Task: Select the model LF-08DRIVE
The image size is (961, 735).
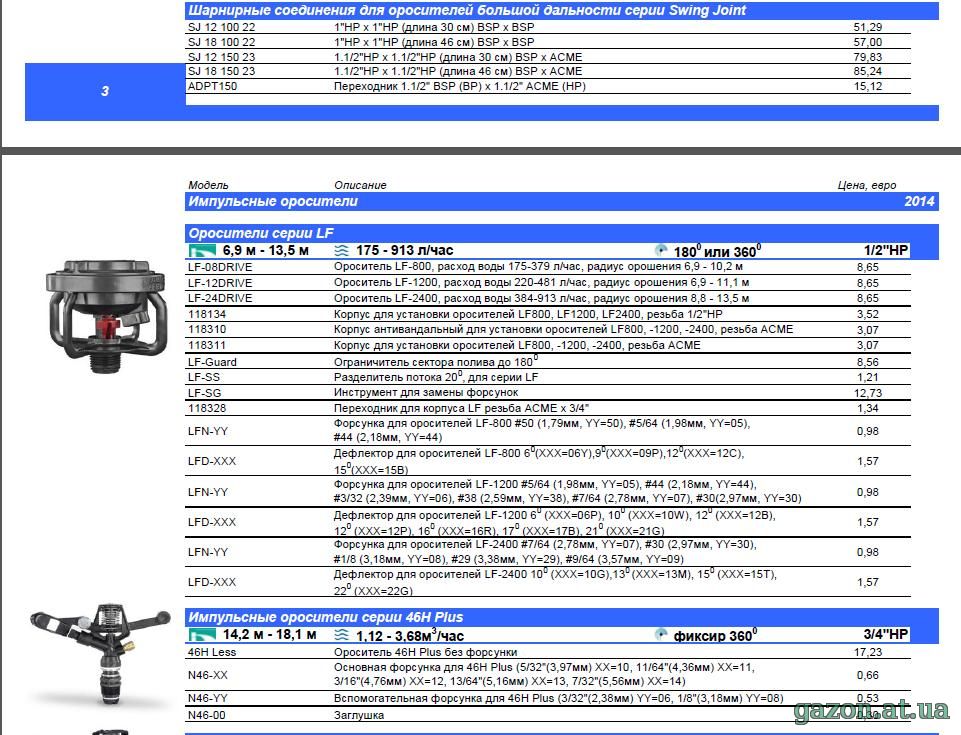Action: [x=220, y=267]
